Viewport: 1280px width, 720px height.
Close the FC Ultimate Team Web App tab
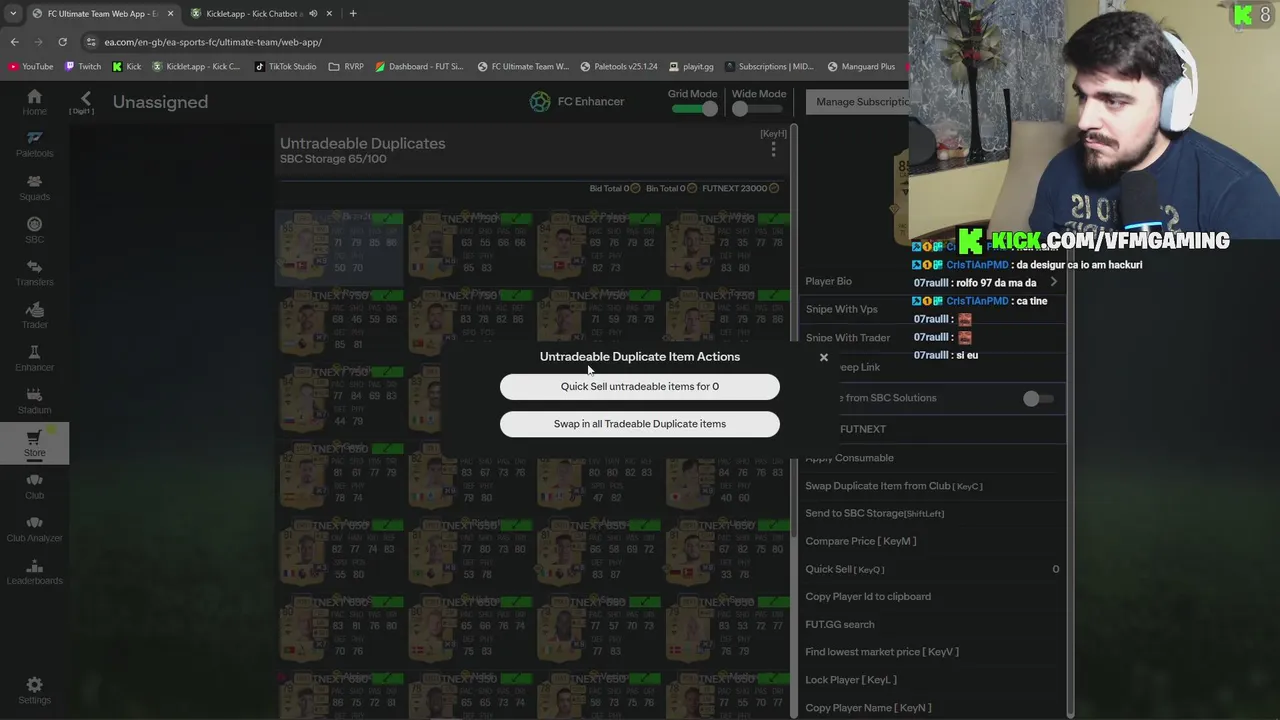tap(170, 13)
